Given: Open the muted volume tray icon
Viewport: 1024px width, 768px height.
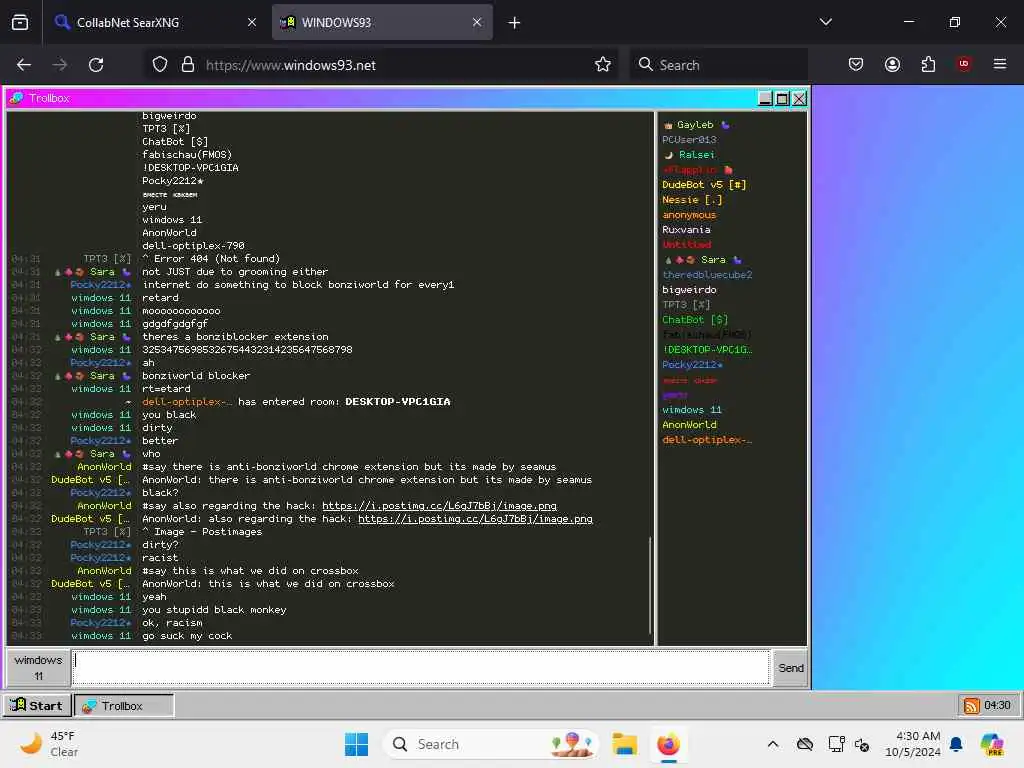Looking at the screenshot, I should (862, 744).
